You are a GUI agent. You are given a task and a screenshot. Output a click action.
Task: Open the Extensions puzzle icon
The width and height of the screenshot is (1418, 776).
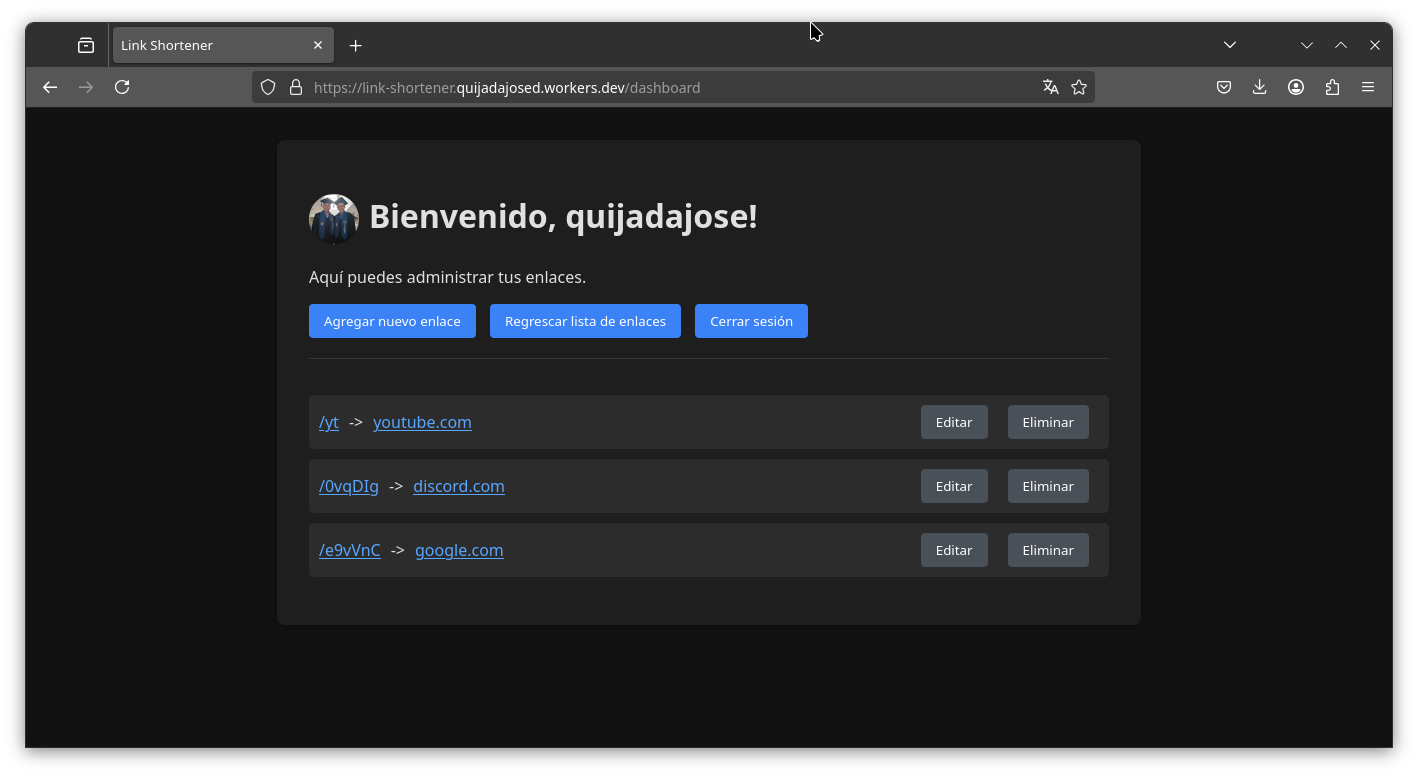(1332, 87)
